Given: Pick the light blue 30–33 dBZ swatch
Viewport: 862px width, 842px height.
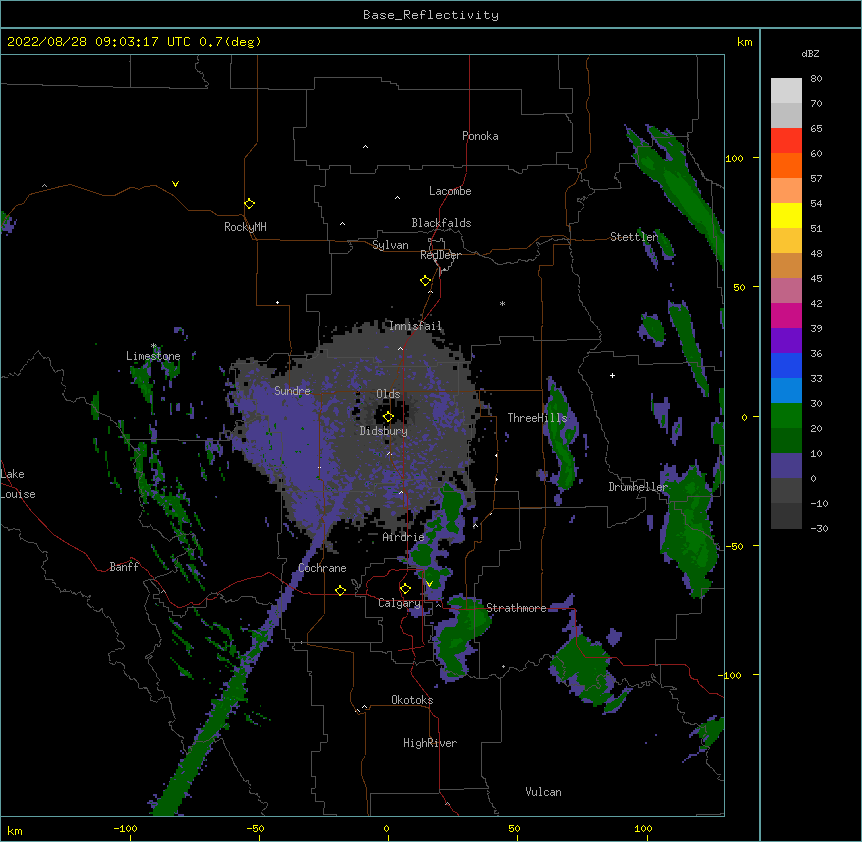Looking at the screenshot, I should click(786, 391).
